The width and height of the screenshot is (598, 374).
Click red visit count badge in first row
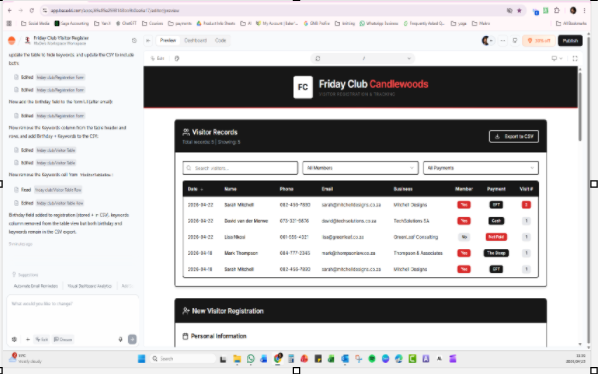pyautogui.click(x=526, y=205)
